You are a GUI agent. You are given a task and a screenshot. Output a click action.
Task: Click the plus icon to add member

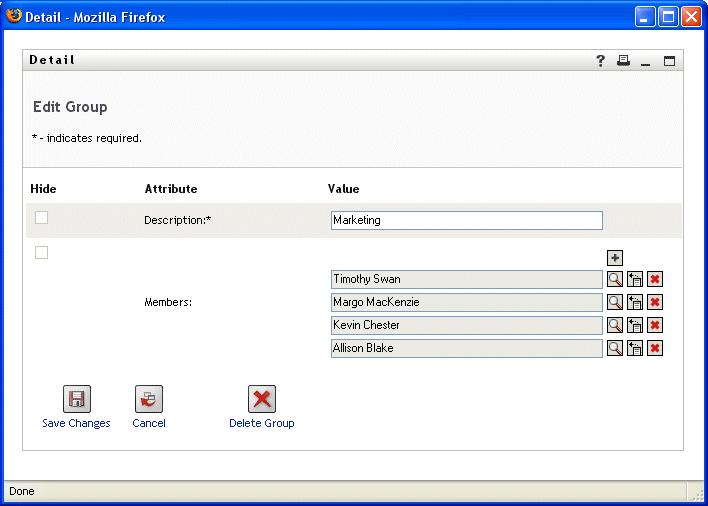click(615, 258)
